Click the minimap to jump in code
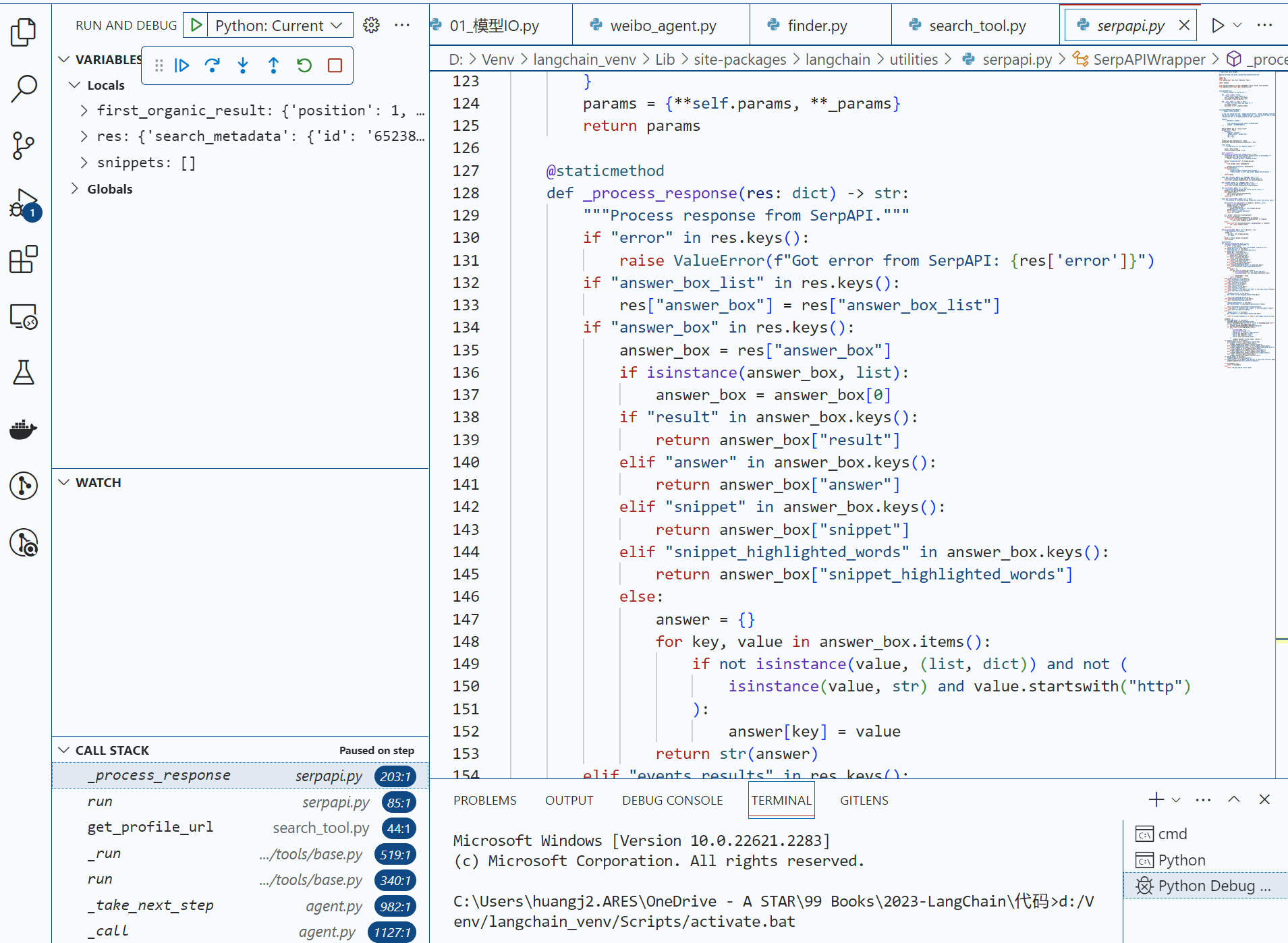The height and width of the screenshot is (943, 1288). 1247,202
